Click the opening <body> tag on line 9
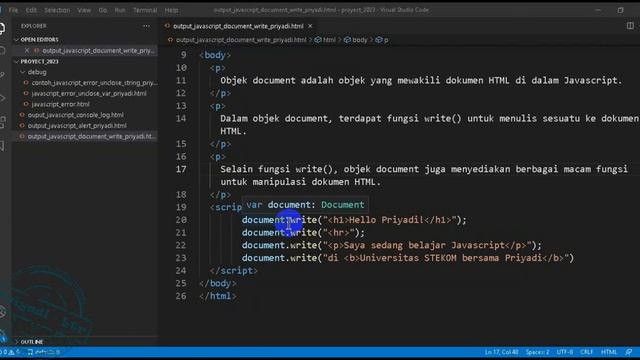 [215, 55]
